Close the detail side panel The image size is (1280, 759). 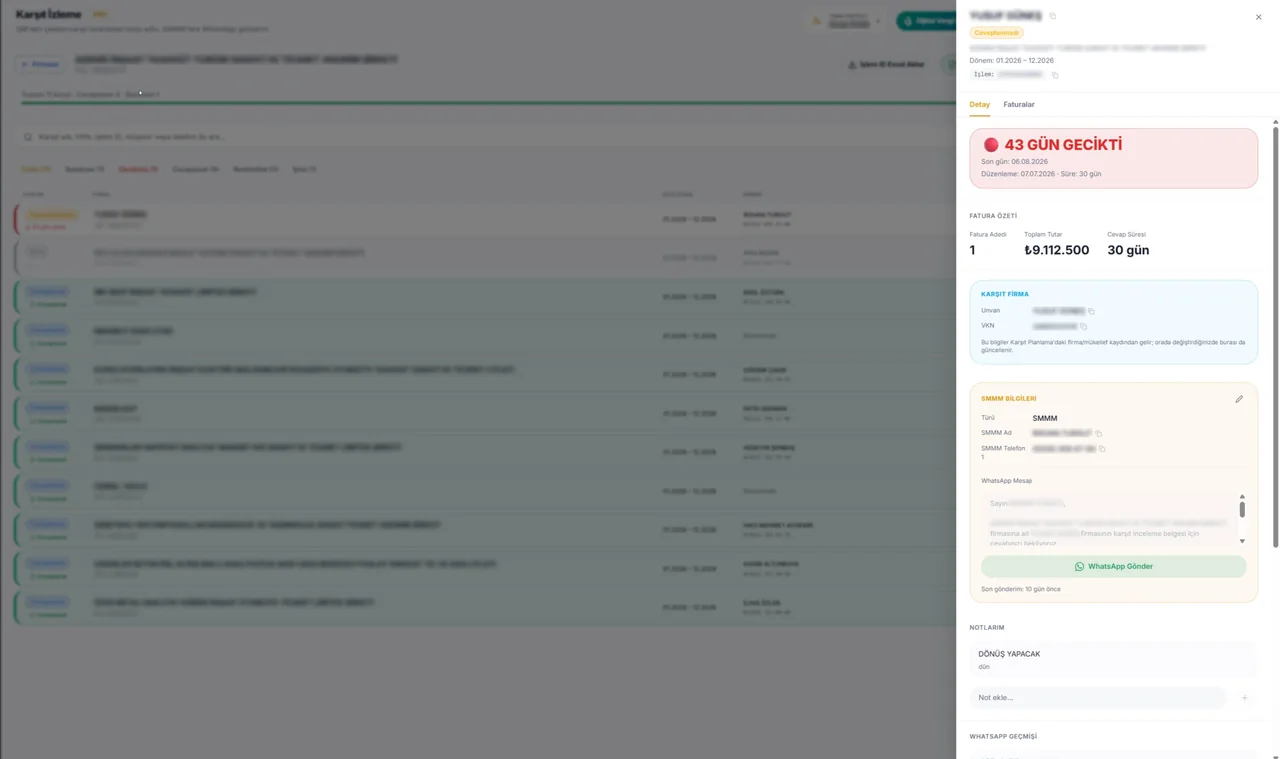pos(1258,17)
